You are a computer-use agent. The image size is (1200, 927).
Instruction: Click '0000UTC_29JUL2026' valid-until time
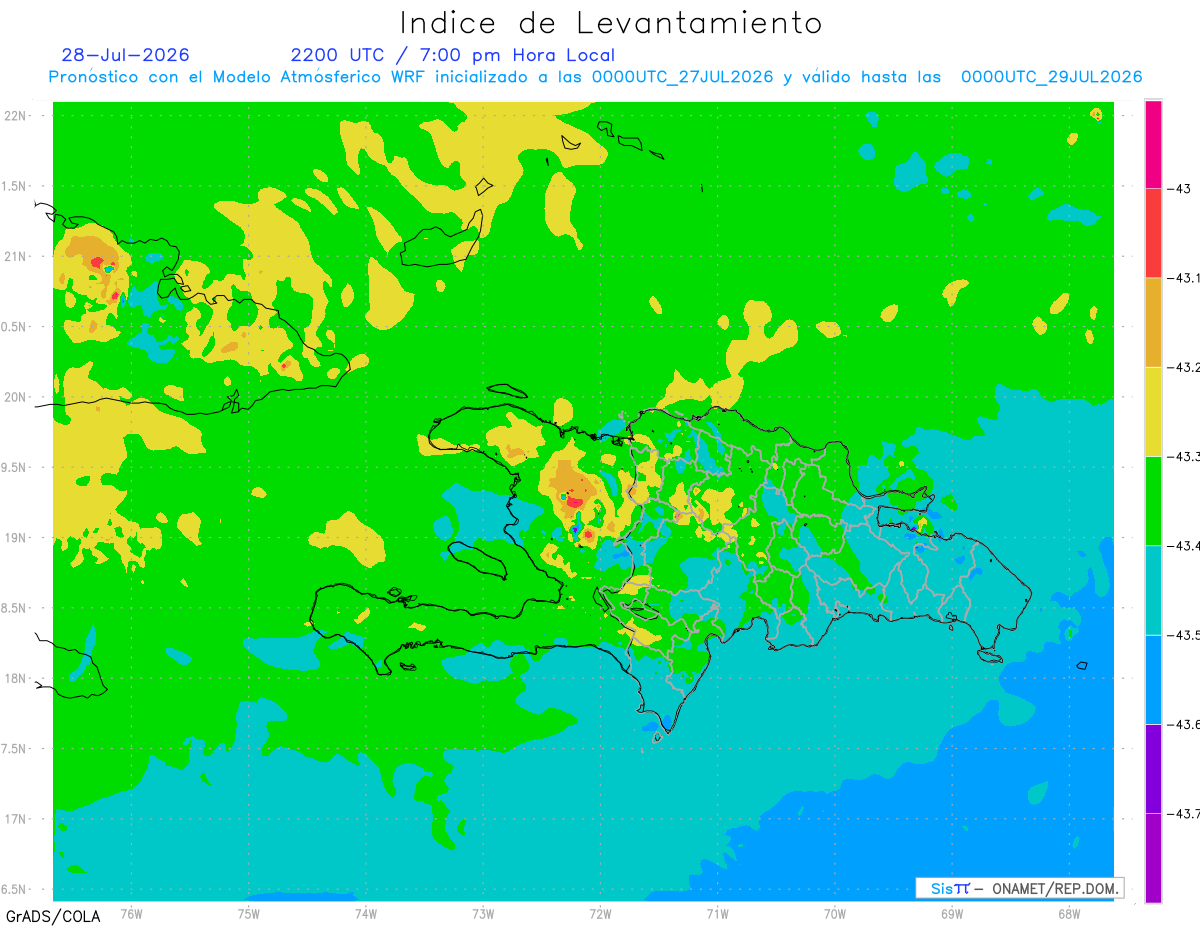coord(1051,77)
